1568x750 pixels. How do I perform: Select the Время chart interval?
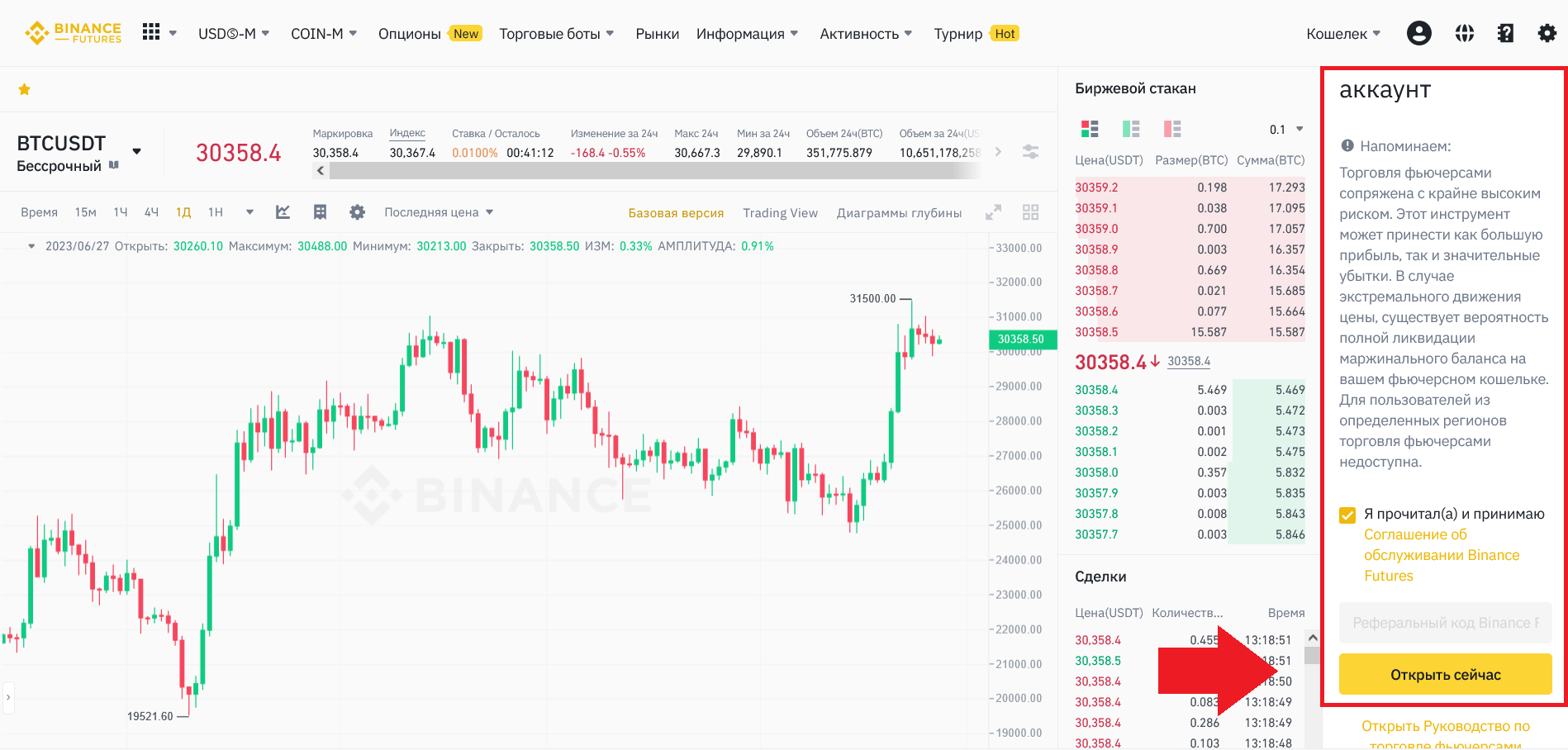coord(39,212)
